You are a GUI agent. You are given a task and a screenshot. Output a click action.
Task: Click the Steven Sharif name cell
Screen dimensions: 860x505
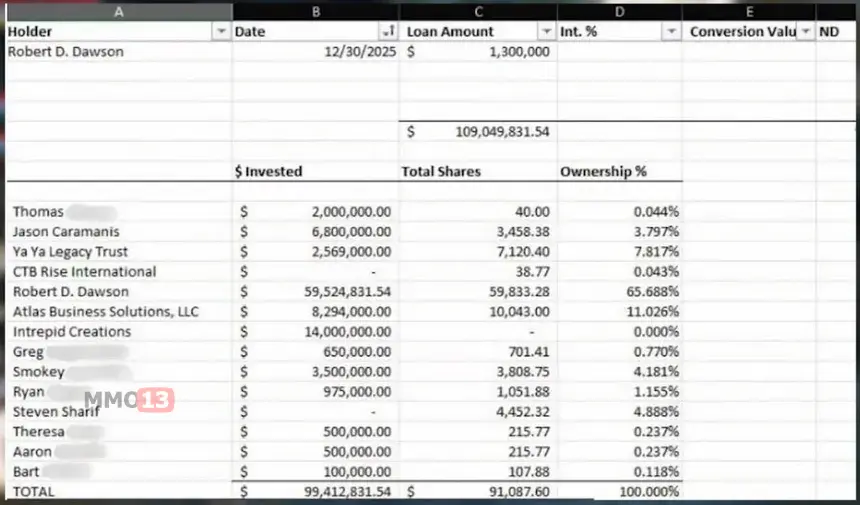56,412
